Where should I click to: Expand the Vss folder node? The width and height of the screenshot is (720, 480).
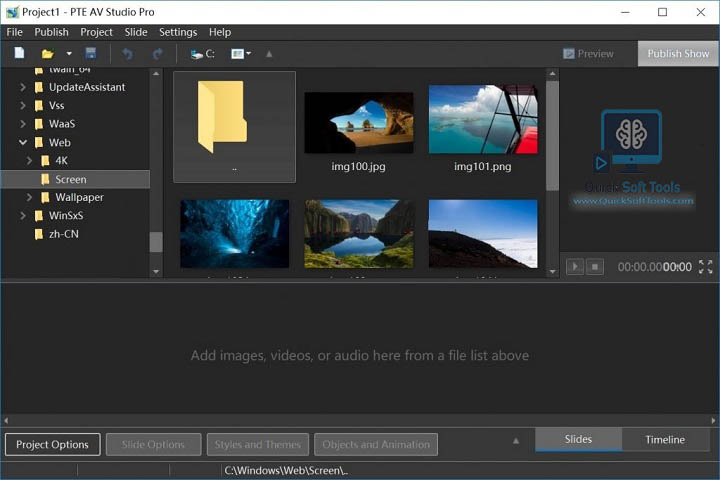point(22,105)
